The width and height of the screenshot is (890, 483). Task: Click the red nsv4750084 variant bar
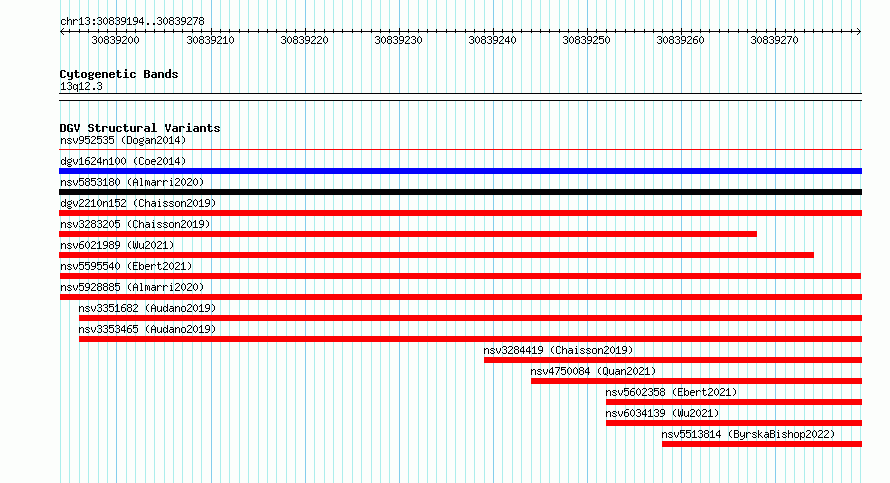point(696,381)
